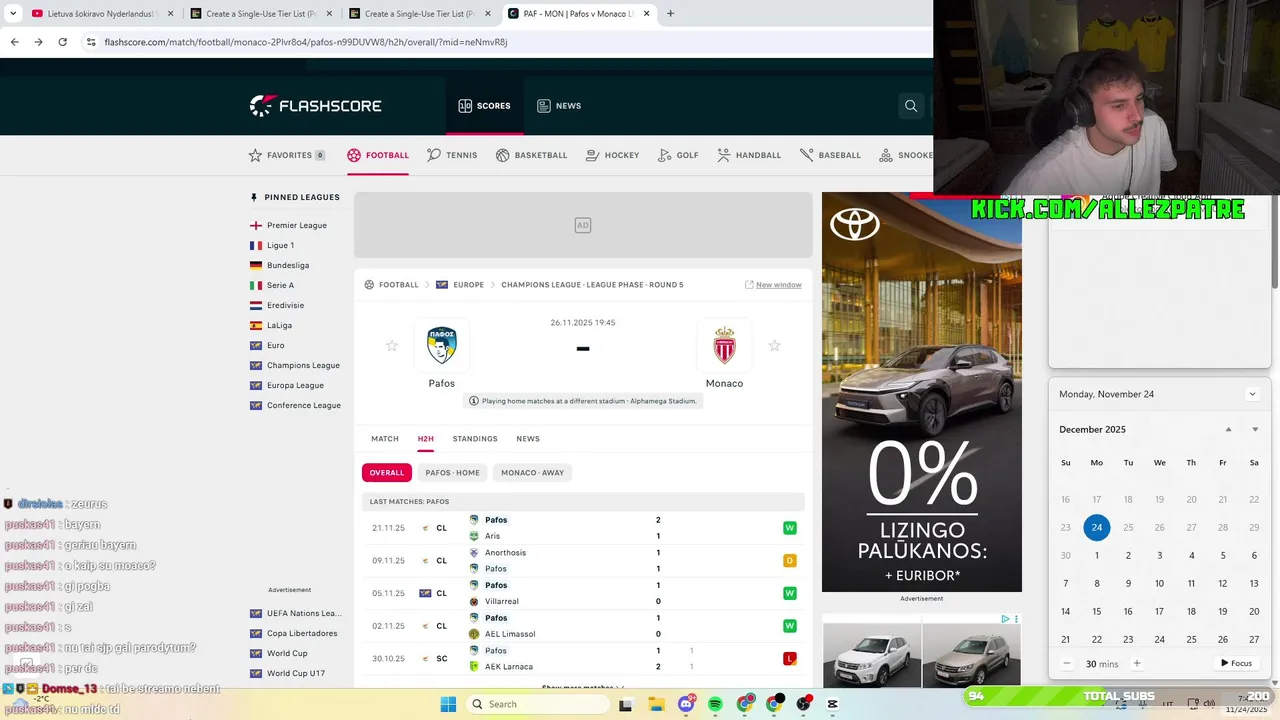Open the Golf sport section
This screenshot has width=1280, height=720.
coord(678,155)
